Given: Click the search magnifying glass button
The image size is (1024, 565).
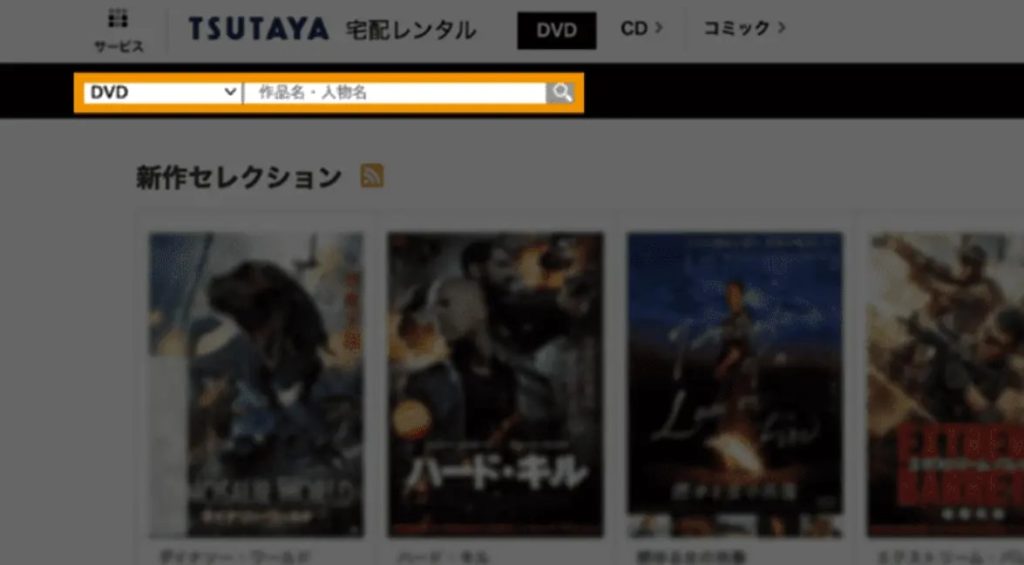Looking at the screenshot, I should click(562, 92).
